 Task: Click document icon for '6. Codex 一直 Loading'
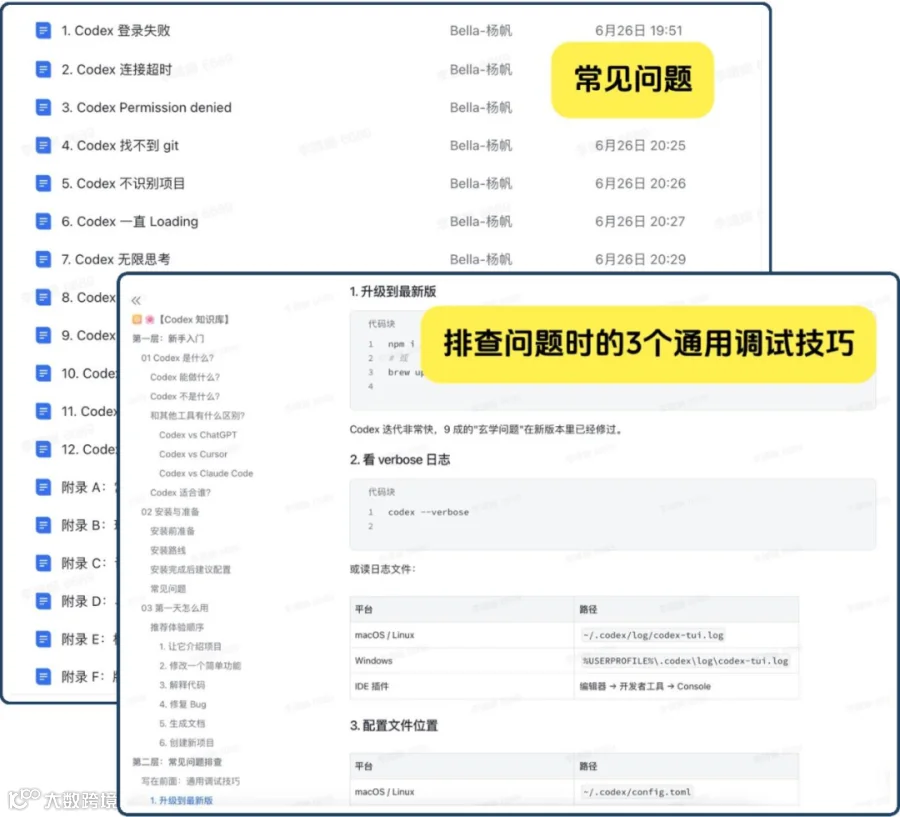(x=43, y=221)
